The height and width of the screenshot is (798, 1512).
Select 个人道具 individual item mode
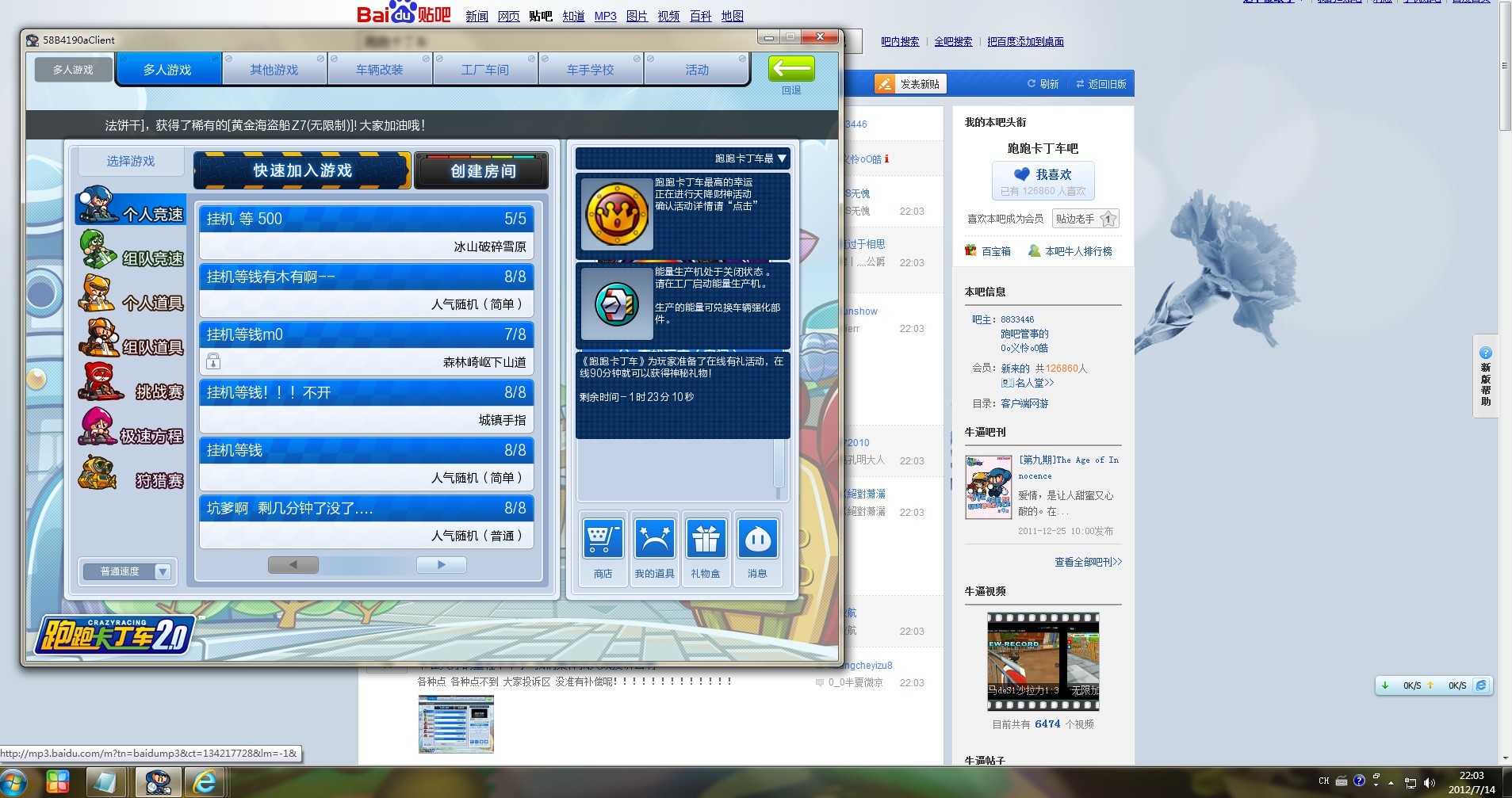[132, 296]
